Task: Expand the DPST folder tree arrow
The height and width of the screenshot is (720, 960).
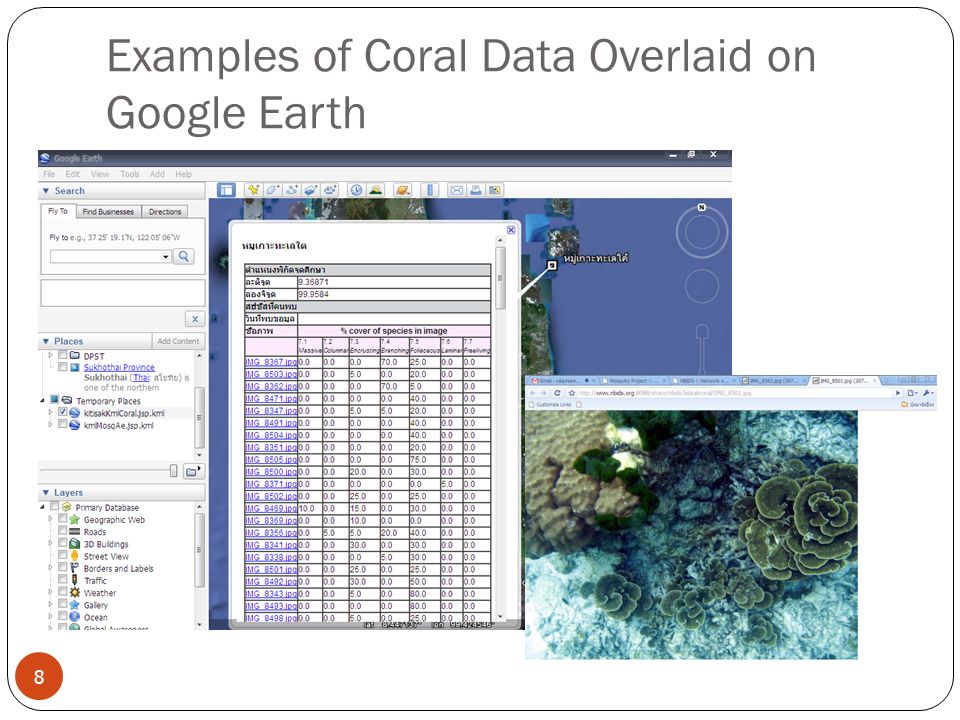Action: [x=50, y=355]
